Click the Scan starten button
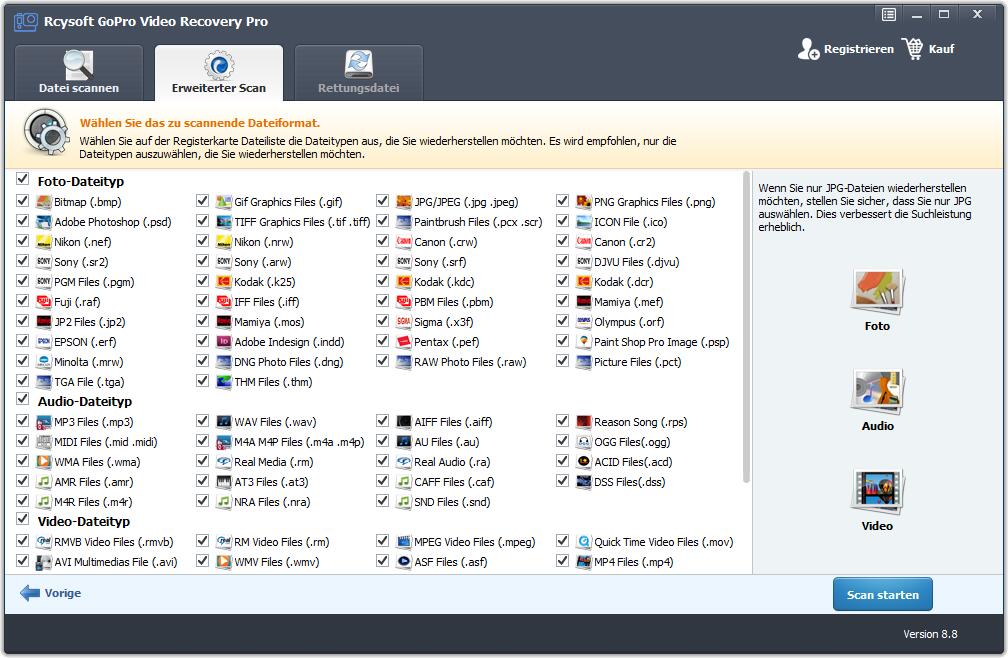Screen dimensions: 1008x658 tap(883, 594)
